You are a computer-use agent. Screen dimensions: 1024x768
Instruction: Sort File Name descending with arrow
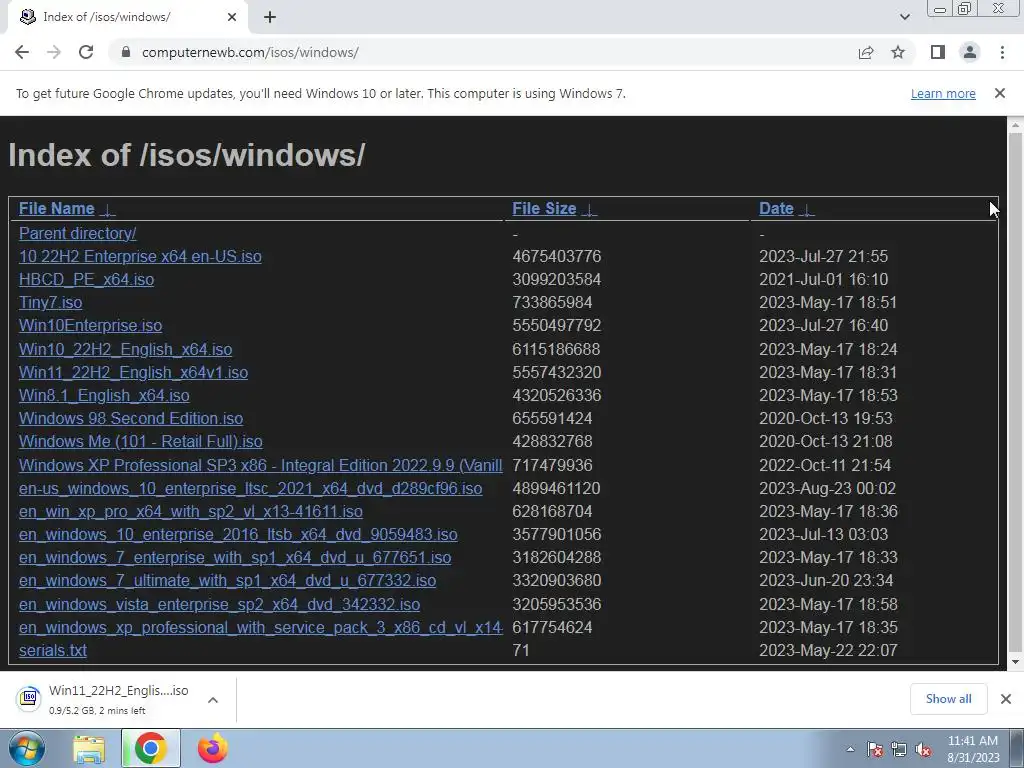tap(108, 210)
